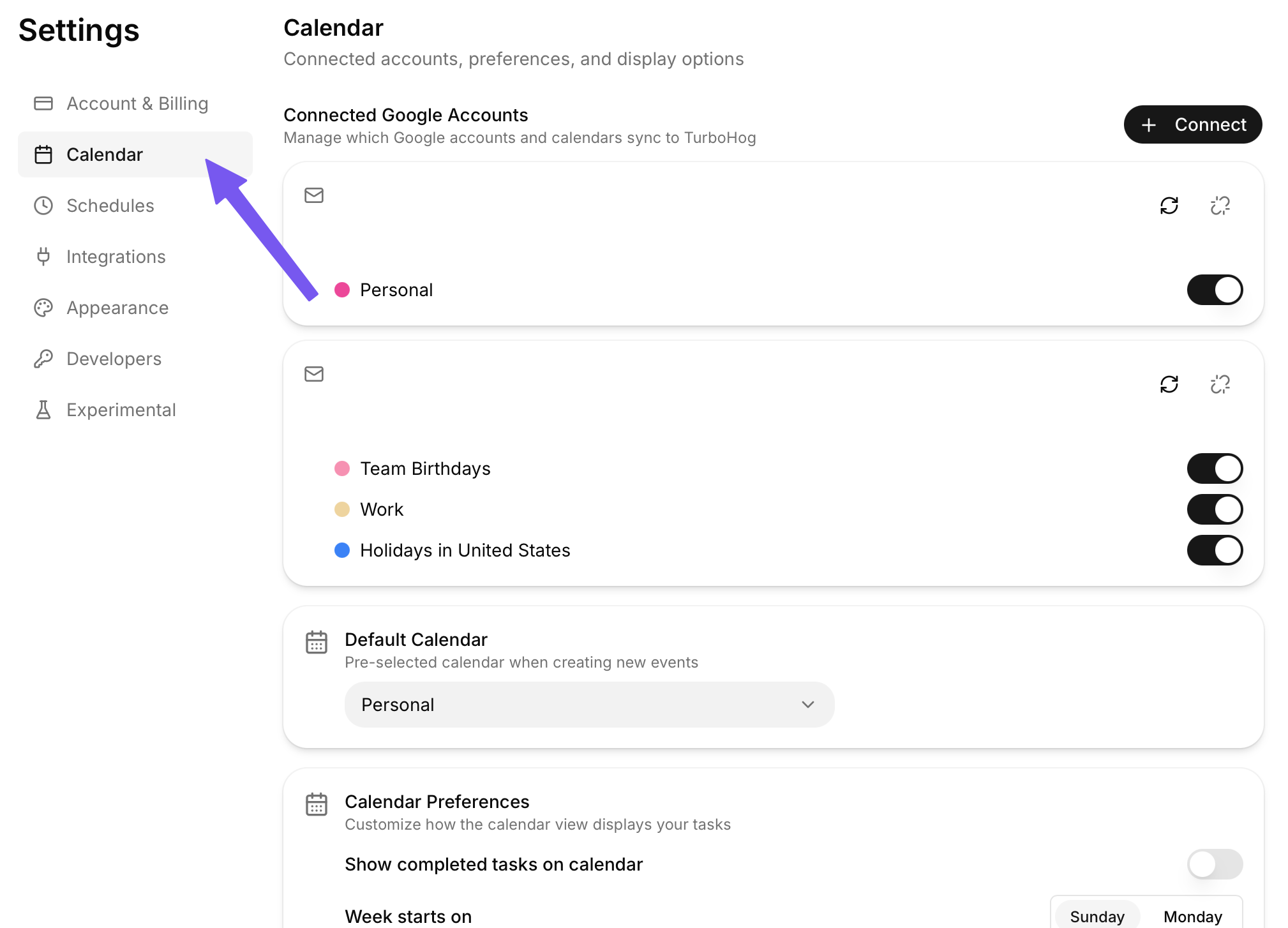
Task: Select Monday as week start
Action: 1192,917
